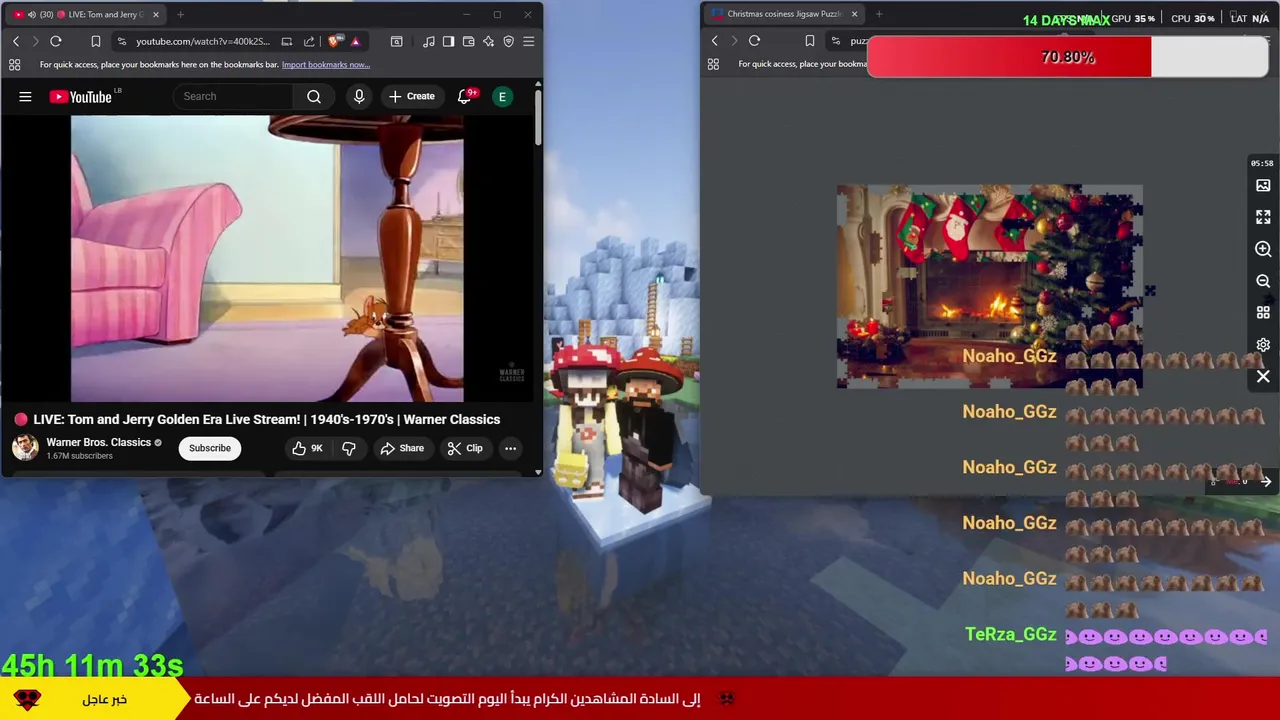
Task: Click the cast media icon in YouTube address bar
Action: pyautogui.click(x=287, y=41)
